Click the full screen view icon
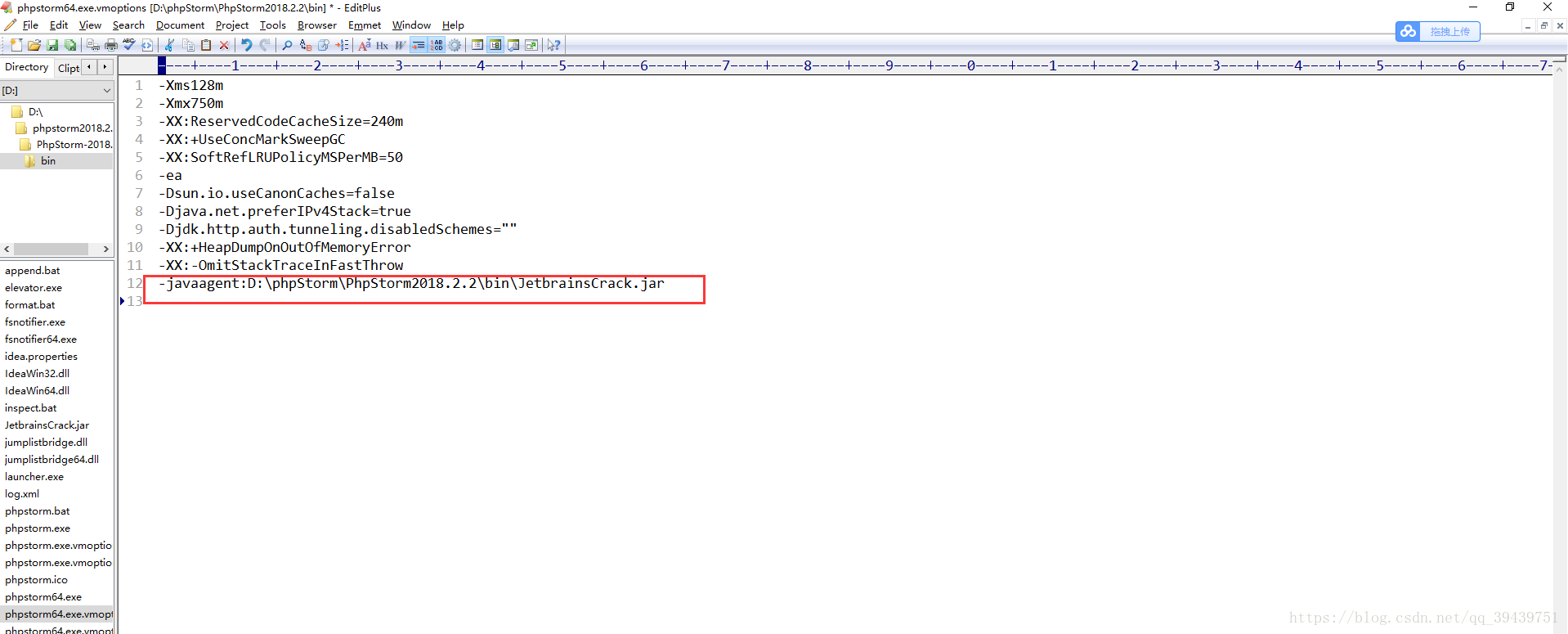 pos(531,45)
